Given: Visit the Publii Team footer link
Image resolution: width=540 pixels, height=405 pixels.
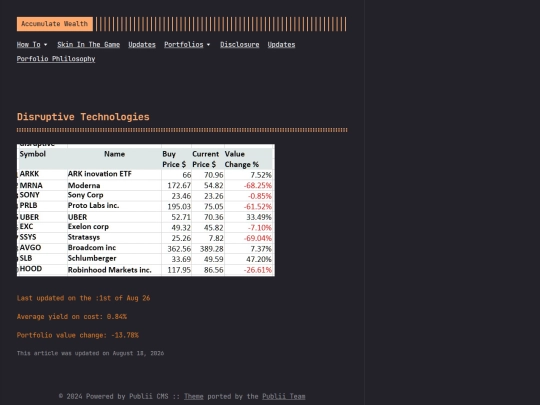Looking at the screenshot, I should coord(284,396).
